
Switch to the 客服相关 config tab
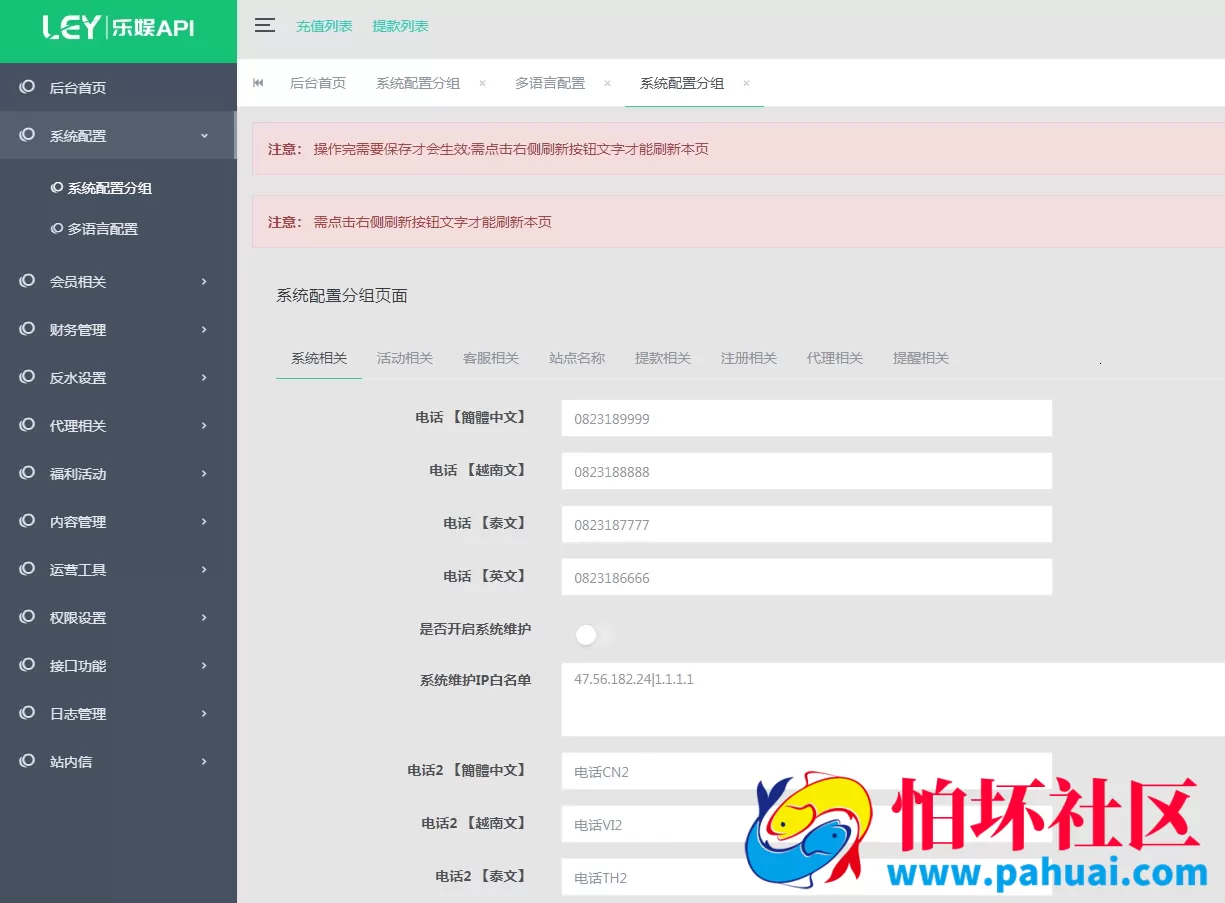[x=491, y=358]
